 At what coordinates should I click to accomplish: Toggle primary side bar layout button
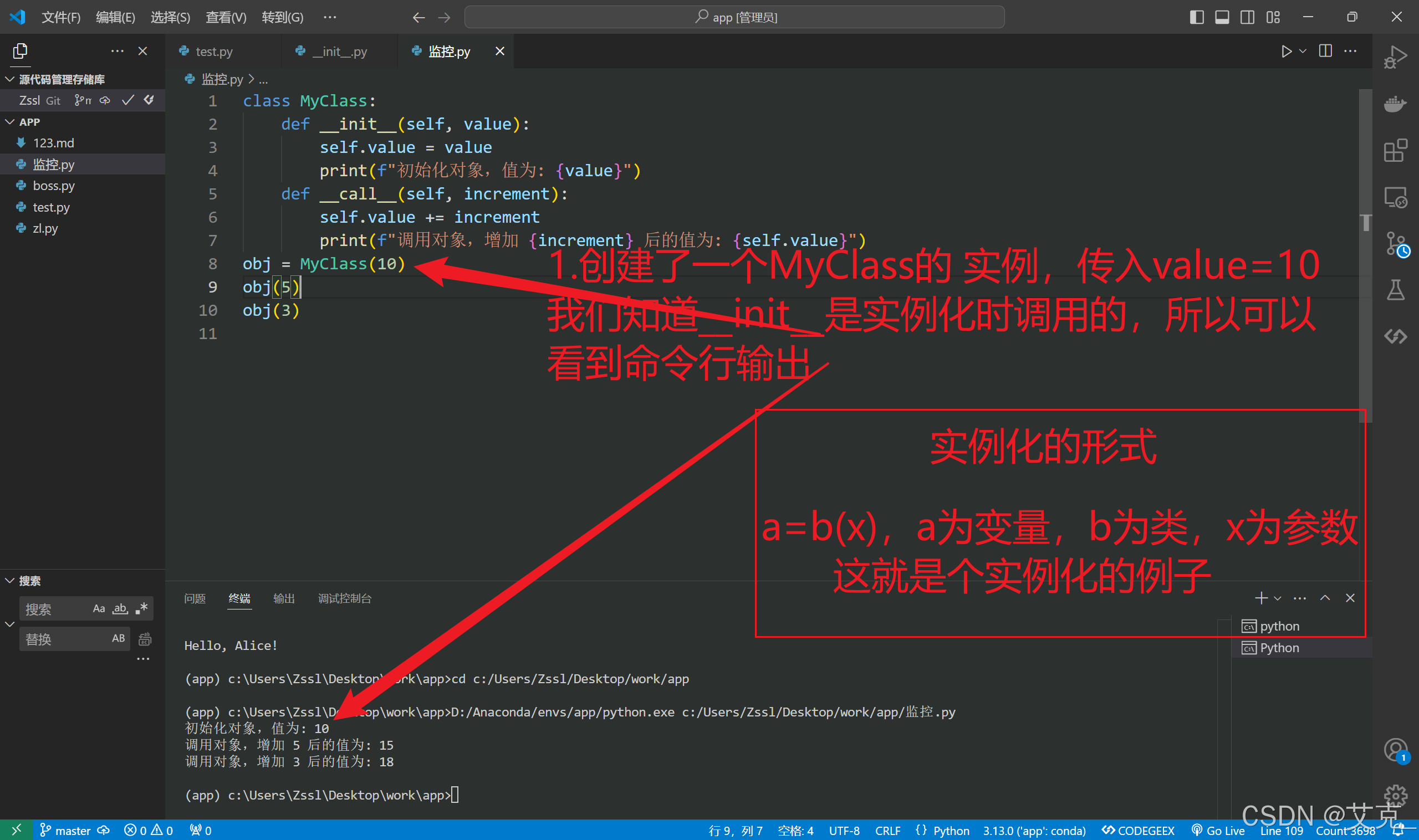click(1197, 17)
